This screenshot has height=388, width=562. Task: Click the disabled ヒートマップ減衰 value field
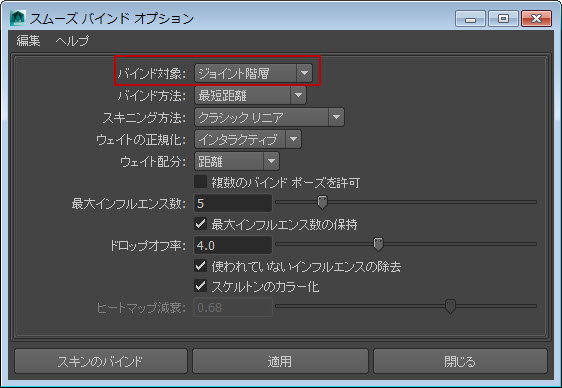(233, 307)
